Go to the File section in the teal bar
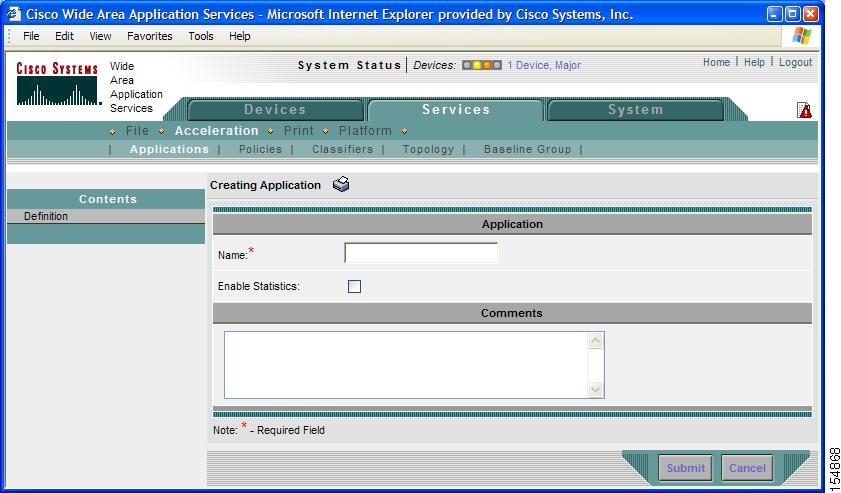This screenshot has height=493, width=841. [x=137, y=130]
